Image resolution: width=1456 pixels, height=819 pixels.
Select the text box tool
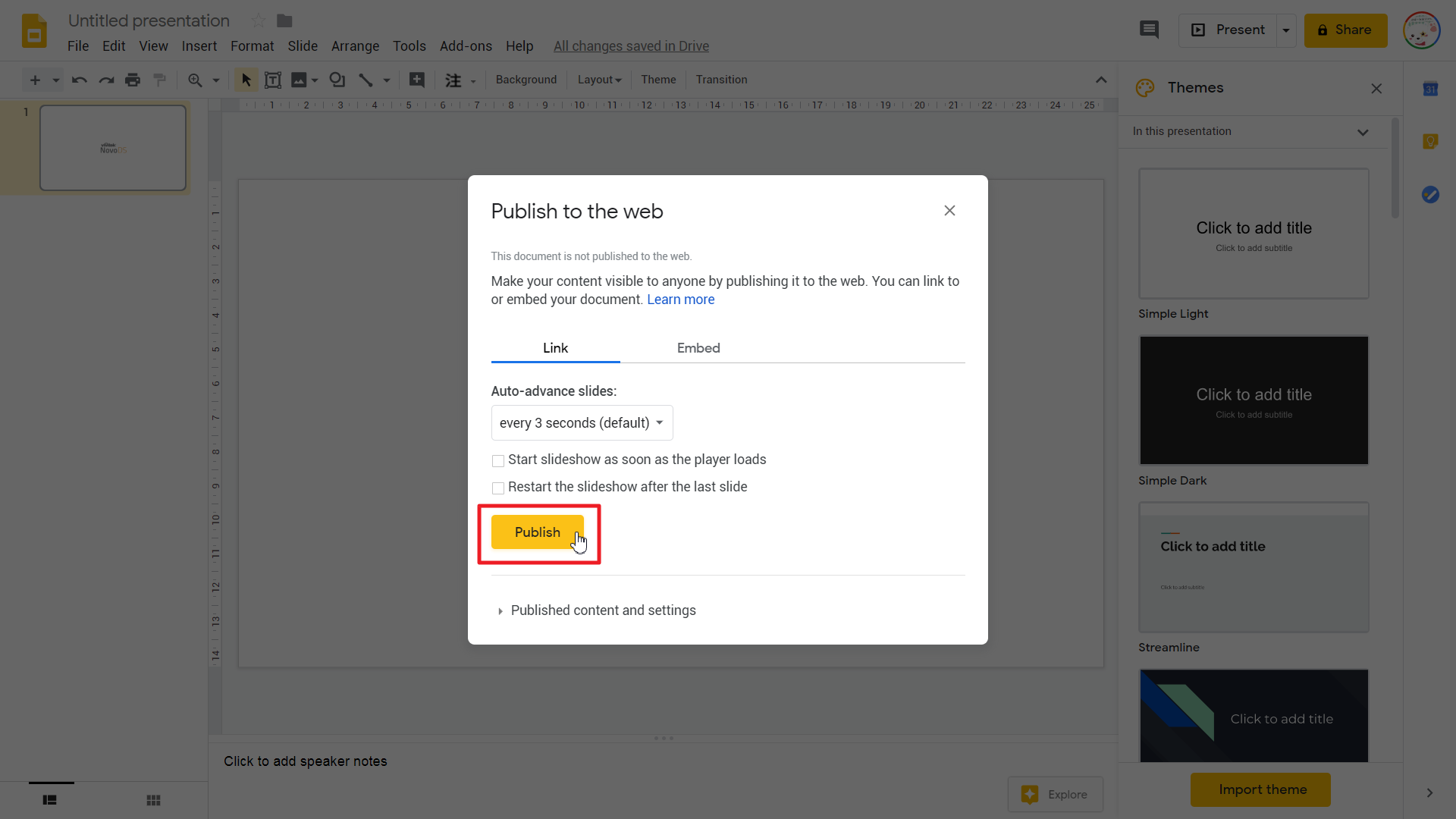[x=273, y=80]
